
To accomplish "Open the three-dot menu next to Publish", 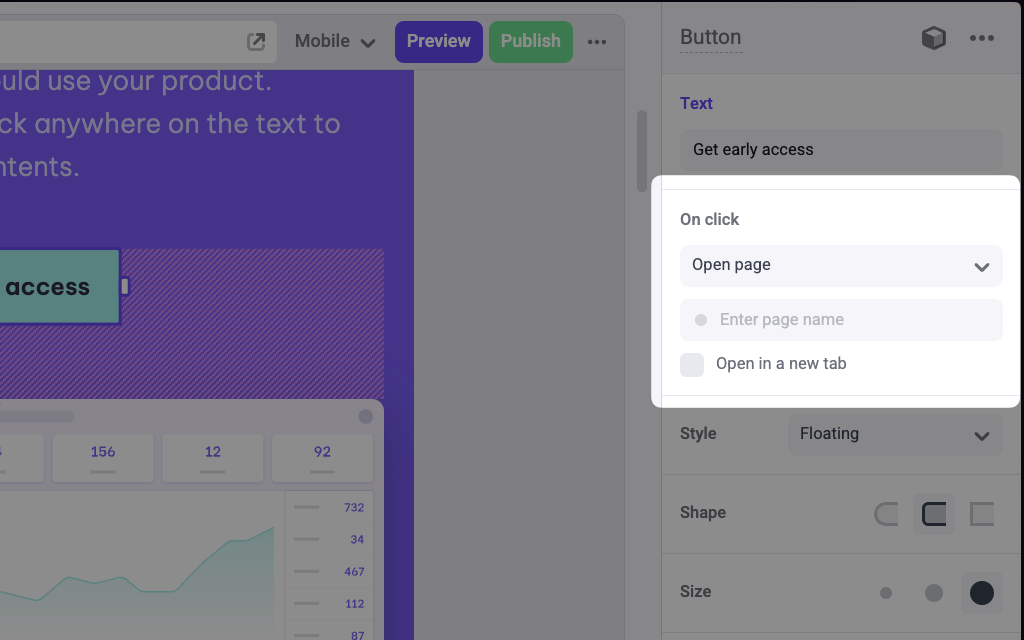I will (x=596, y=42).
